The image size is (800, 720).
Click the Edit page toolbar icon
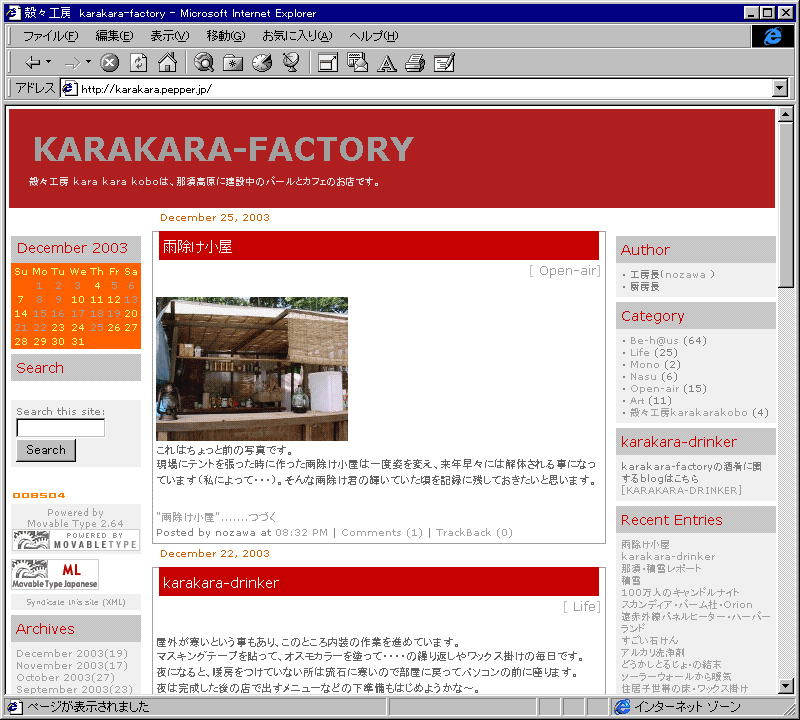pos(444,63)
